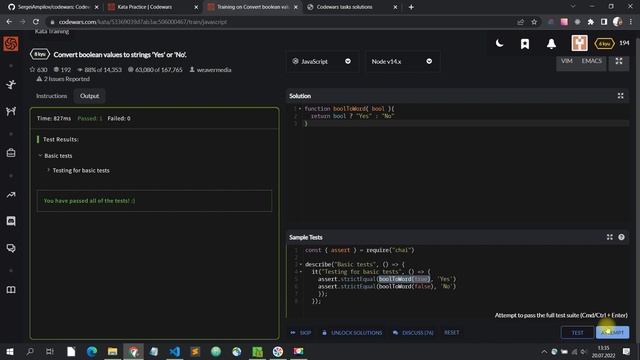Open the Freestyle Sparring sidebar icon
640x360 pixels.
(11, 111)
